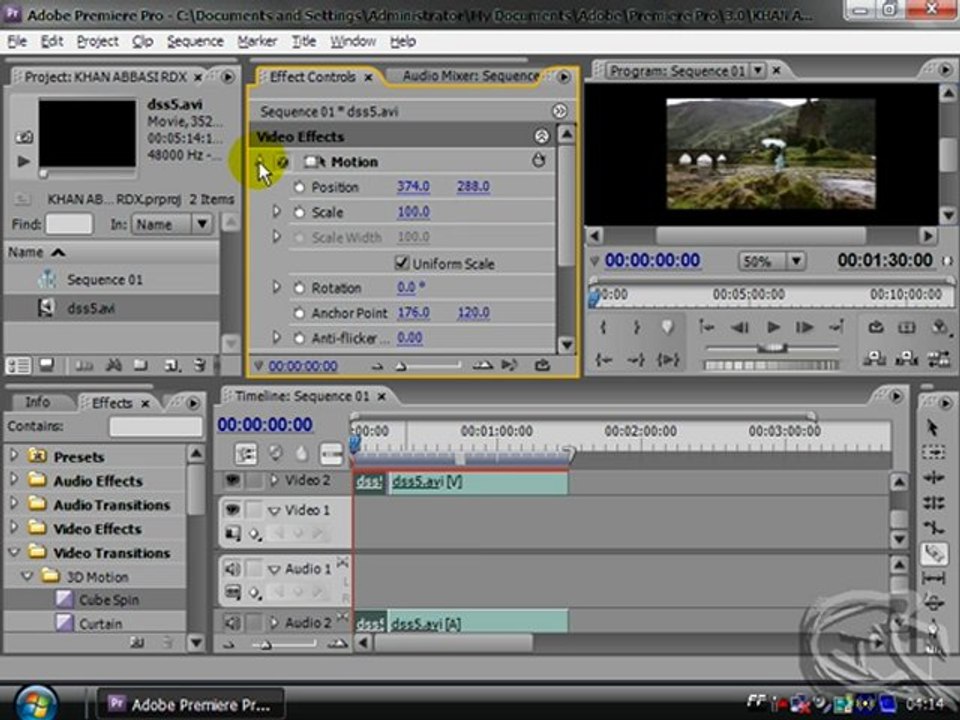The height and width of the screenshot is (720, 960).
Task: Toggle animation stopwatch for Scale
Action: pyautogui.click(x=299, y=212)
